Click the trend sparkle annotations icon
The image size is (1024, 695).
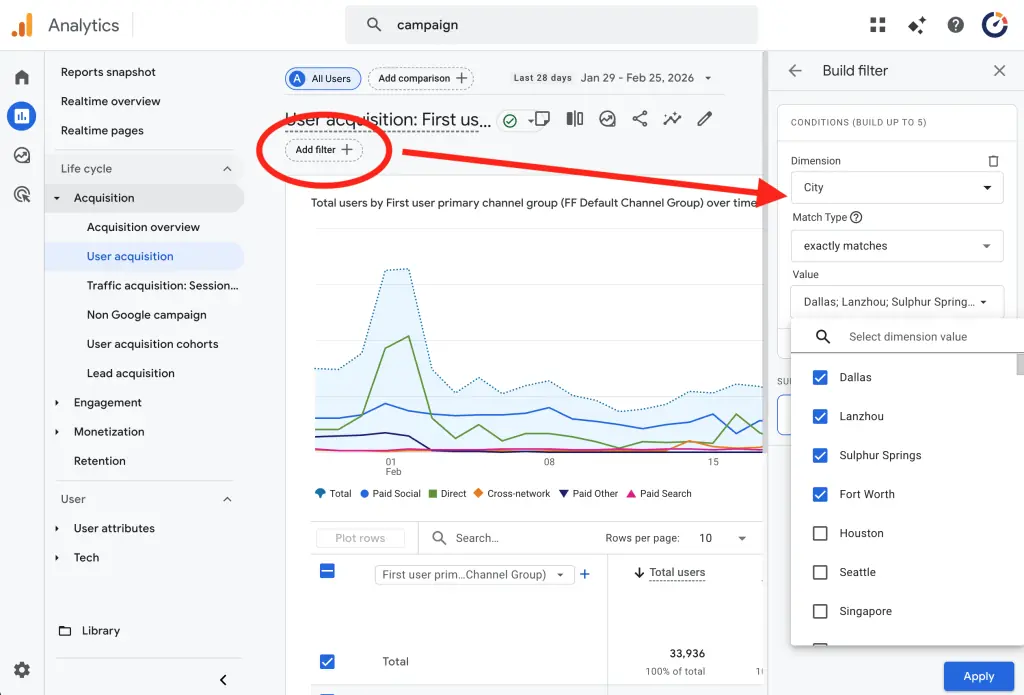pos(672,119)
